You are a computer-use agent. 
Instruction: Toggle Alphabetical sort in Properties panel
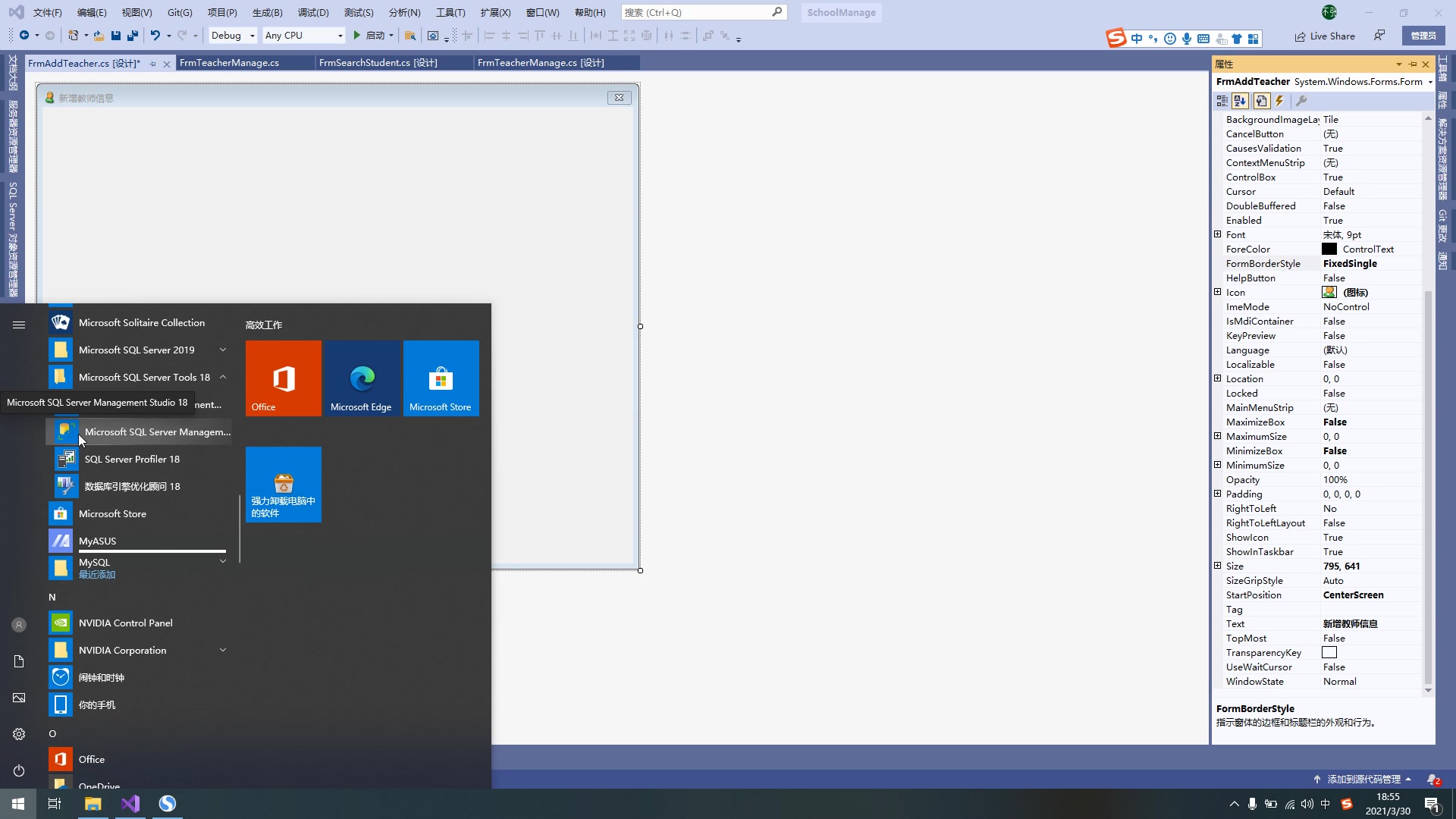click(x=1240, y=101)
